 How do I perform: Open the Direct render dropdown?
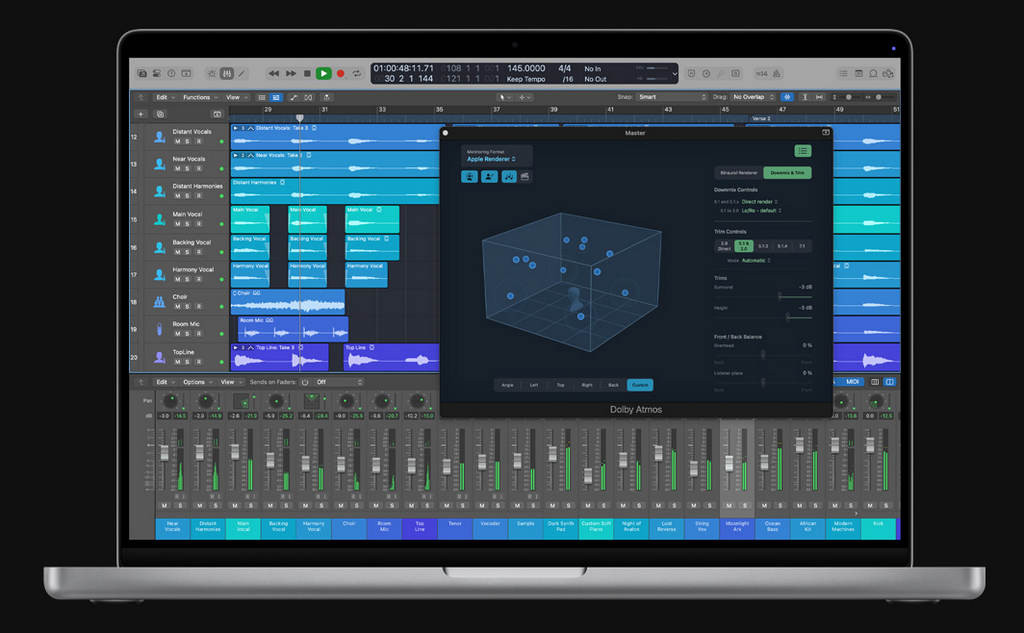(760, 202)
